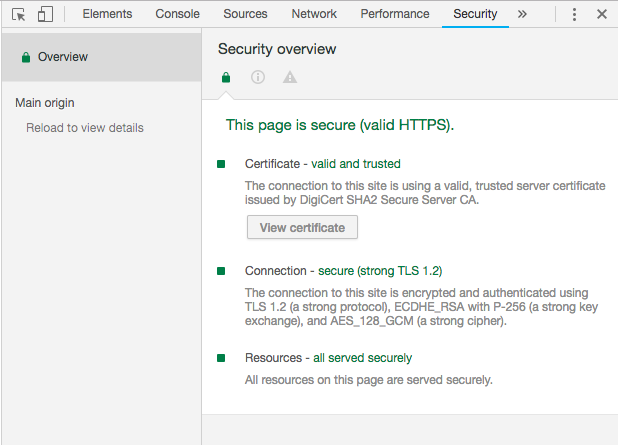618x445 pixels.
Task: Toggle the device toolbar icon
Action: pos(45,14)
